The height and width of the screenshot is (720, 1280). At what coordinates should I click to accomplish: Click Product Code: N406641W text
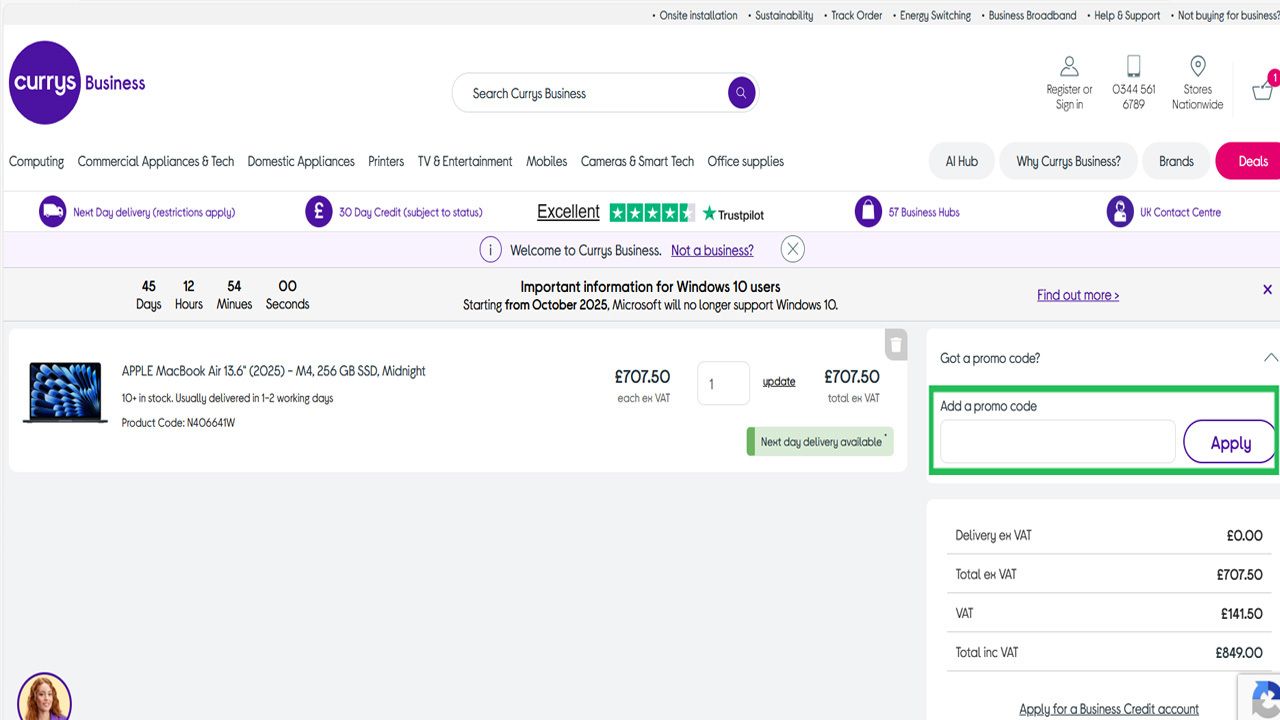178,423
